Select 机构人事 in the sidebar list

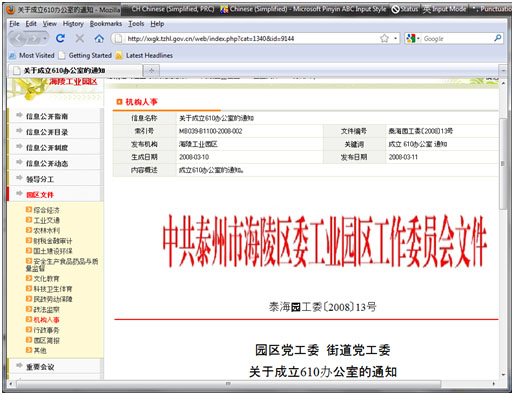click(x=46, y=320)
